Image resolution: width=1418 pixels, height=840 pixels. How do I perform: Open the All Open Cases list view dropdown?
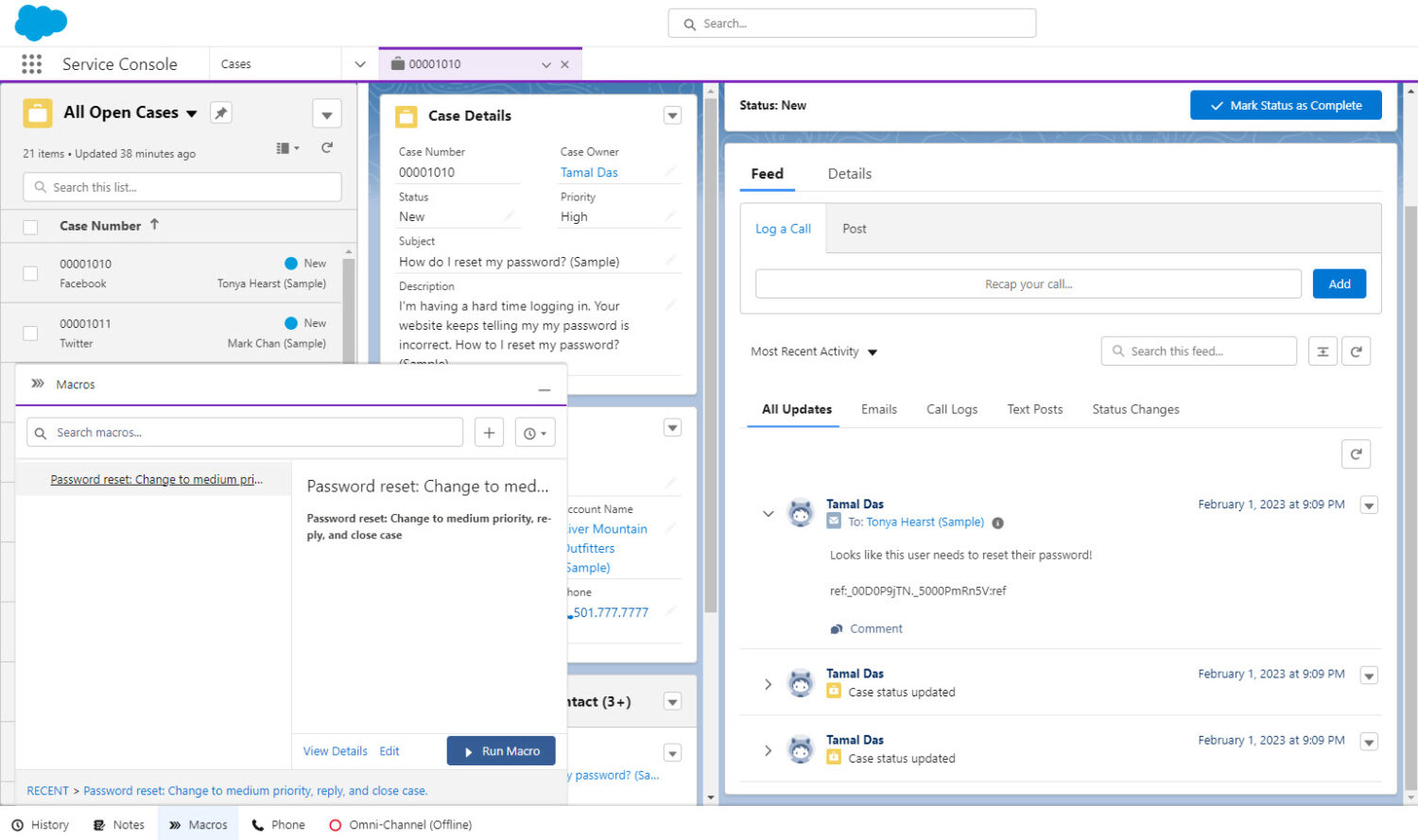click(x=191, y=113)
